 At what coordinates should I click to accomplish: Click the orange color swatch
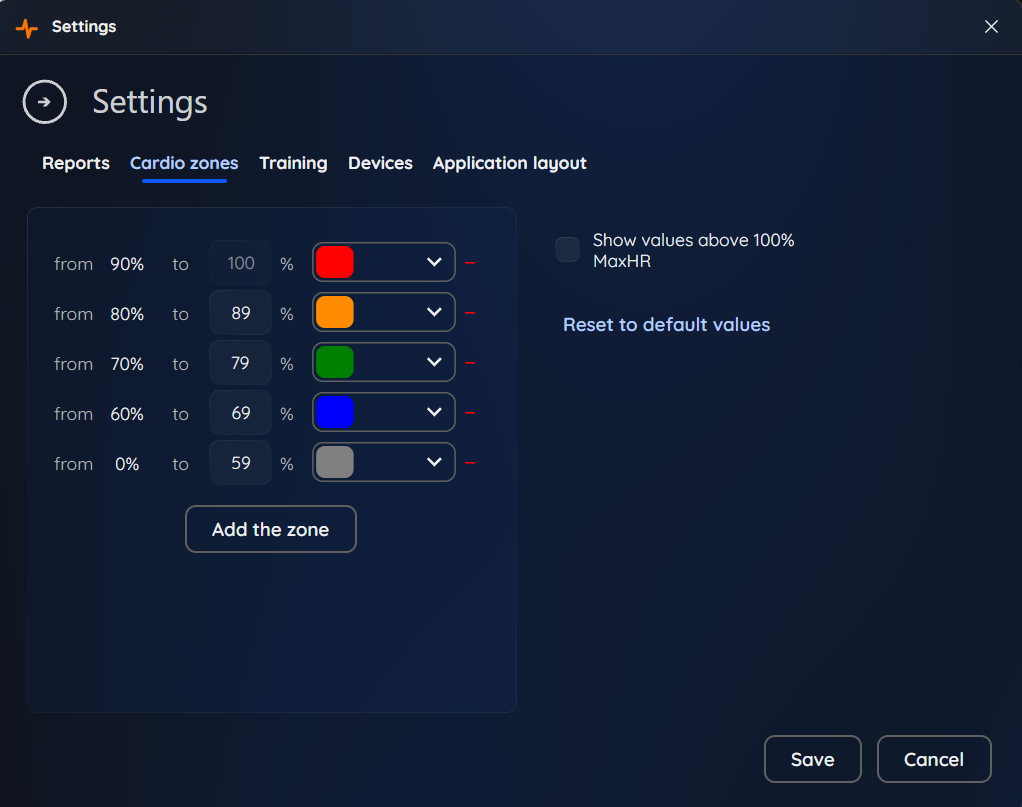[x=335, y=312]
